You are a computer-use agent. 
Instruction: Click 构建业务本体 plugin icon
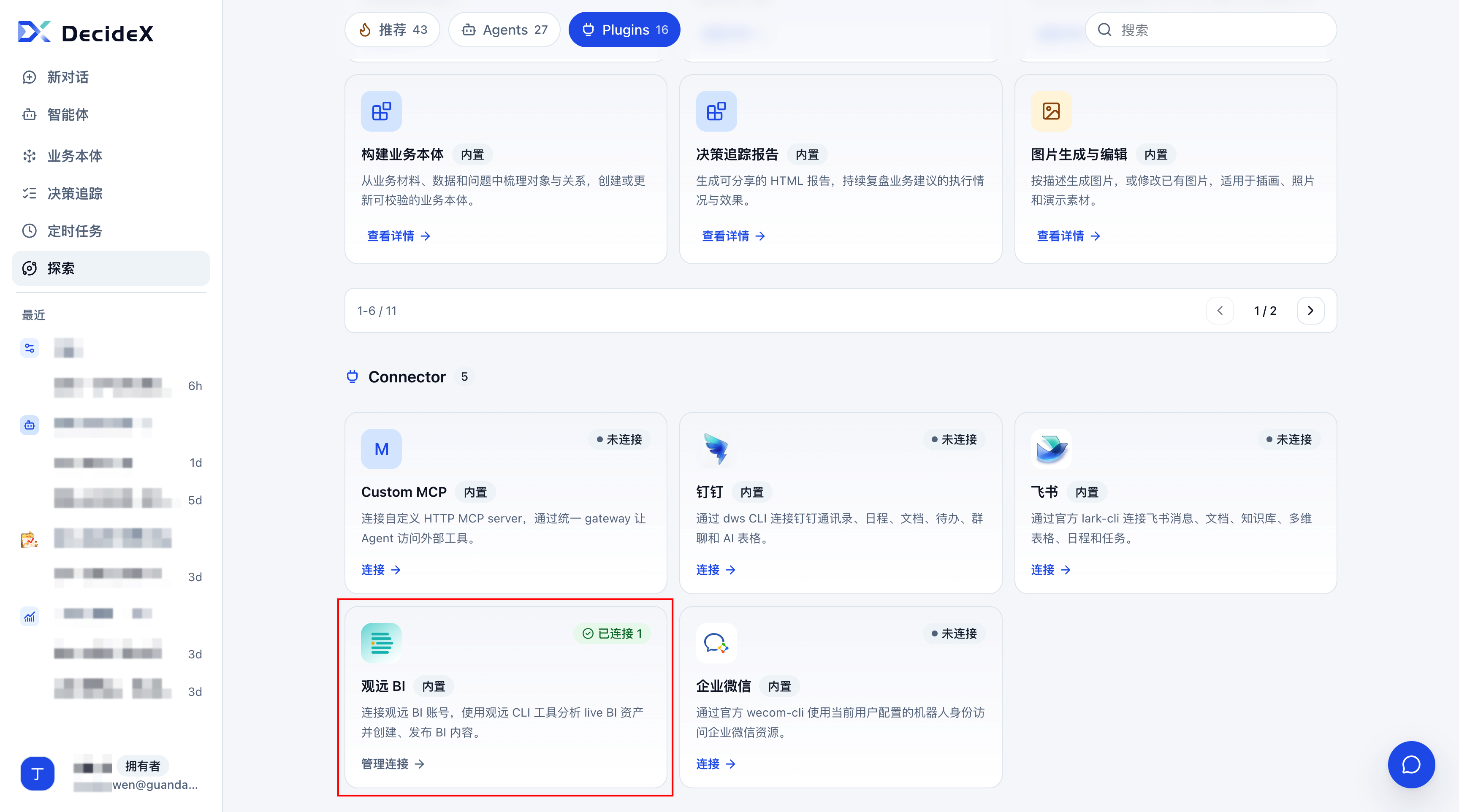[381, 111]
